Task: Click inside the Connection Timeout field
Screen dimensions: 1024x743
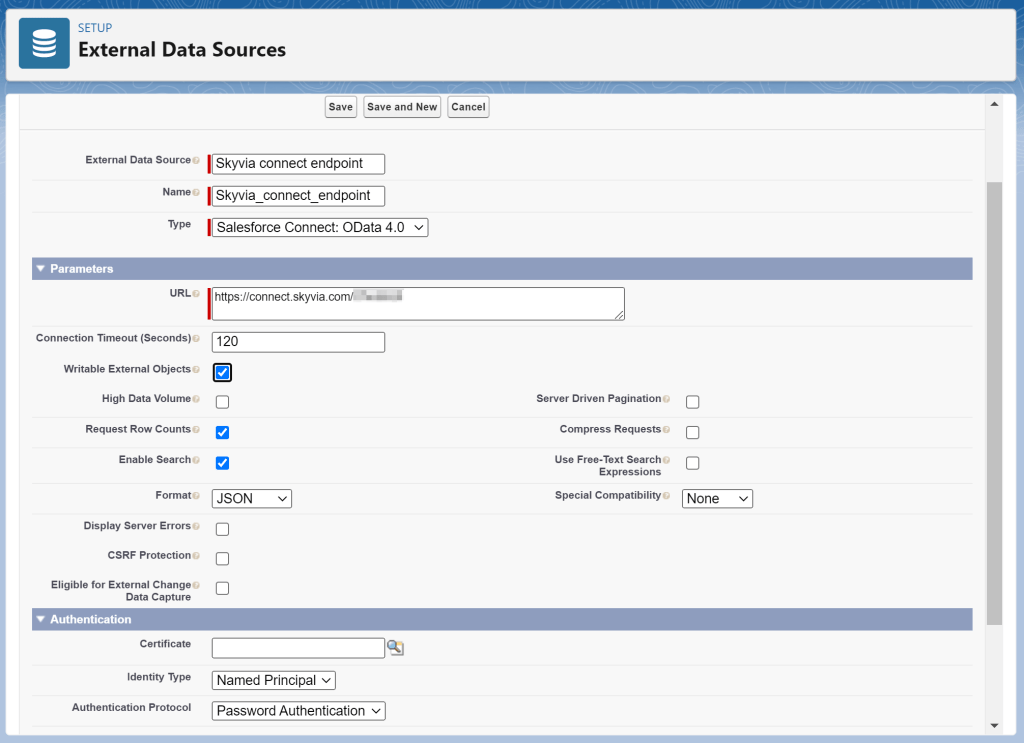Action: pyautogui.click(x=297, y=341)
